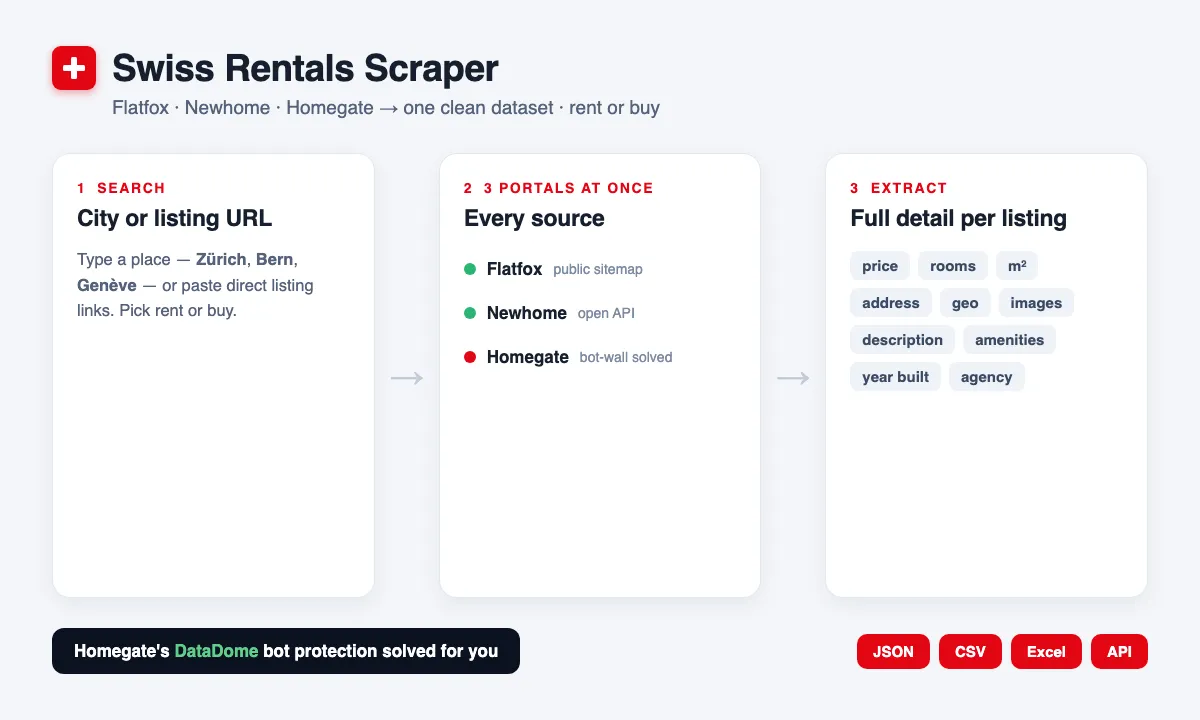Select the price tag chip
This screenshot has height=720, width=1200.
tap(880, 266)
